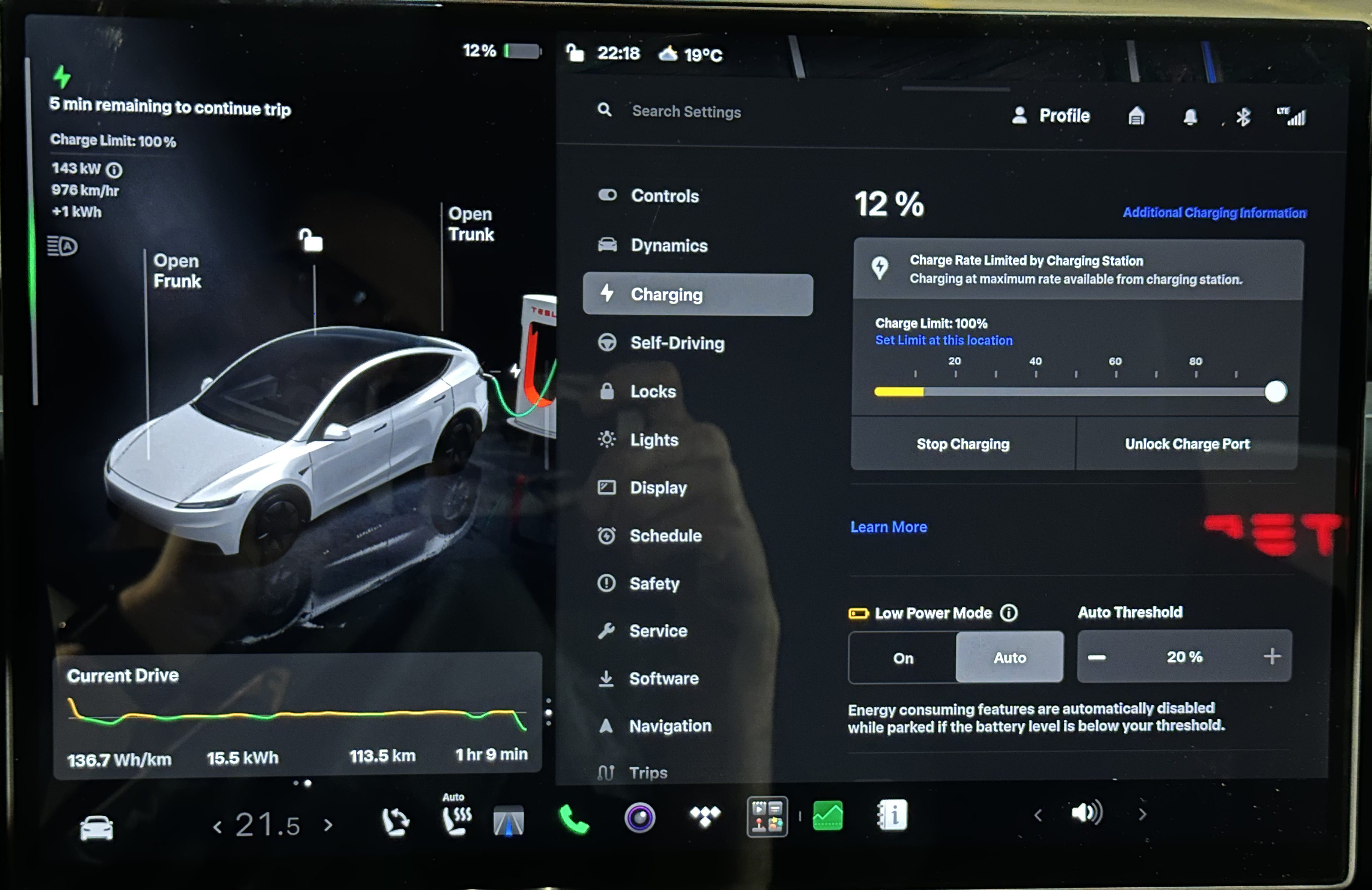Image resolution: width=1372 pixels, height=890 pixels.
Task: Tap the LTE signal strength icon
Action: (x=1291, y=116)
